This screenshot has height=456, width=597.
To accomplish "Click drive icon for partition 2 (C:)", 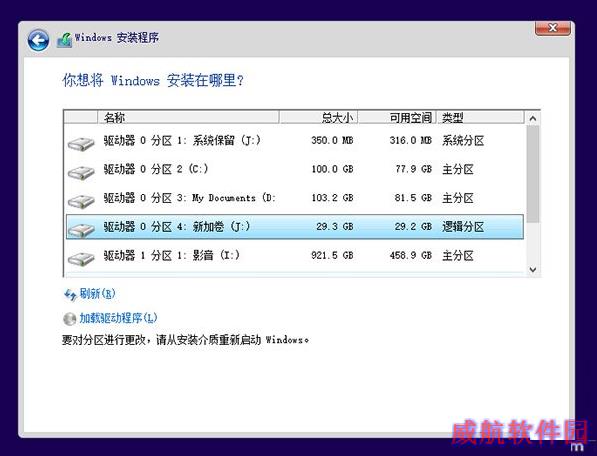I will [x=81, y=172].
